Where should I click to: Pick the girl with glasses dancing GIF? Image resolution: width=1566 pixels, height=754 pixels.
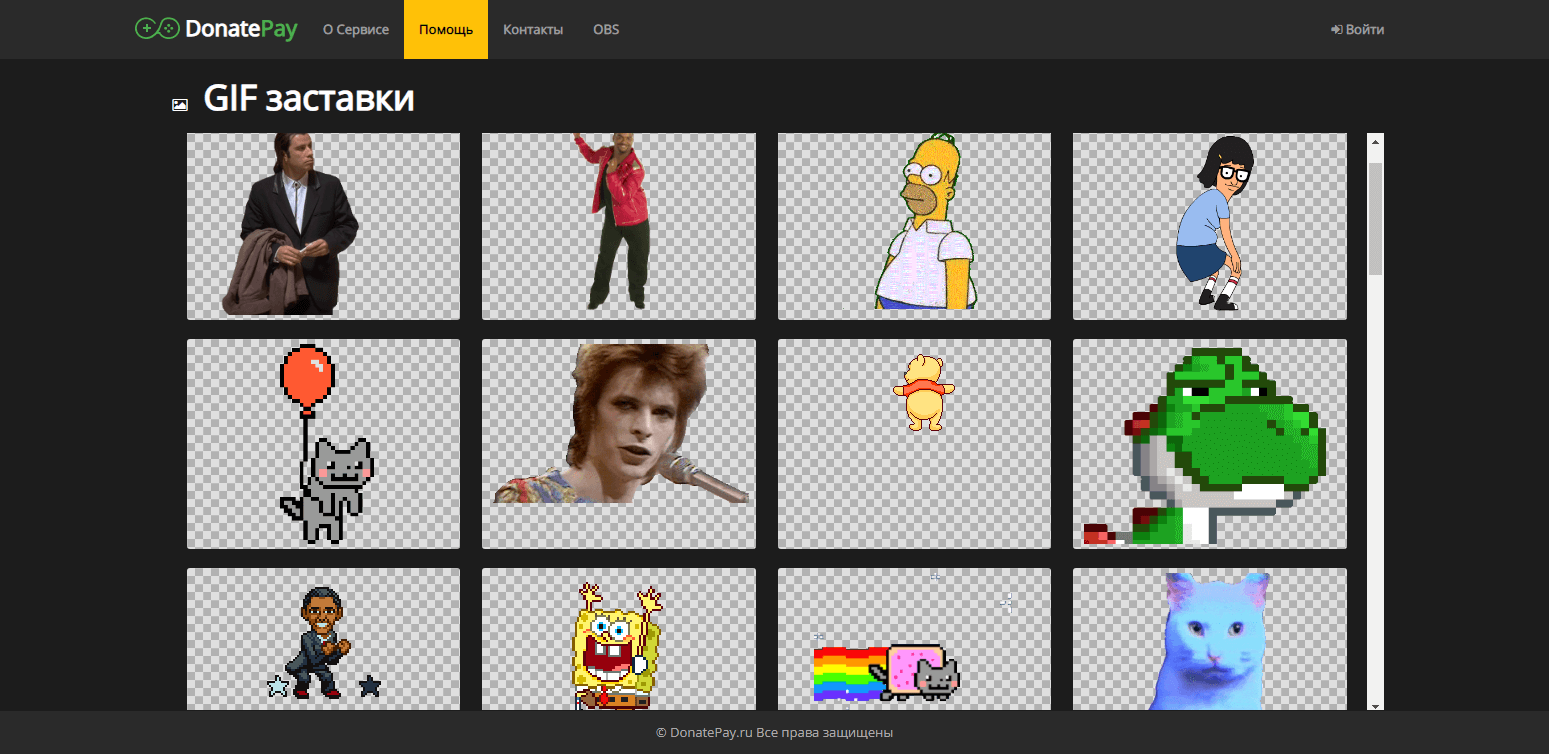coord(1209,226)
